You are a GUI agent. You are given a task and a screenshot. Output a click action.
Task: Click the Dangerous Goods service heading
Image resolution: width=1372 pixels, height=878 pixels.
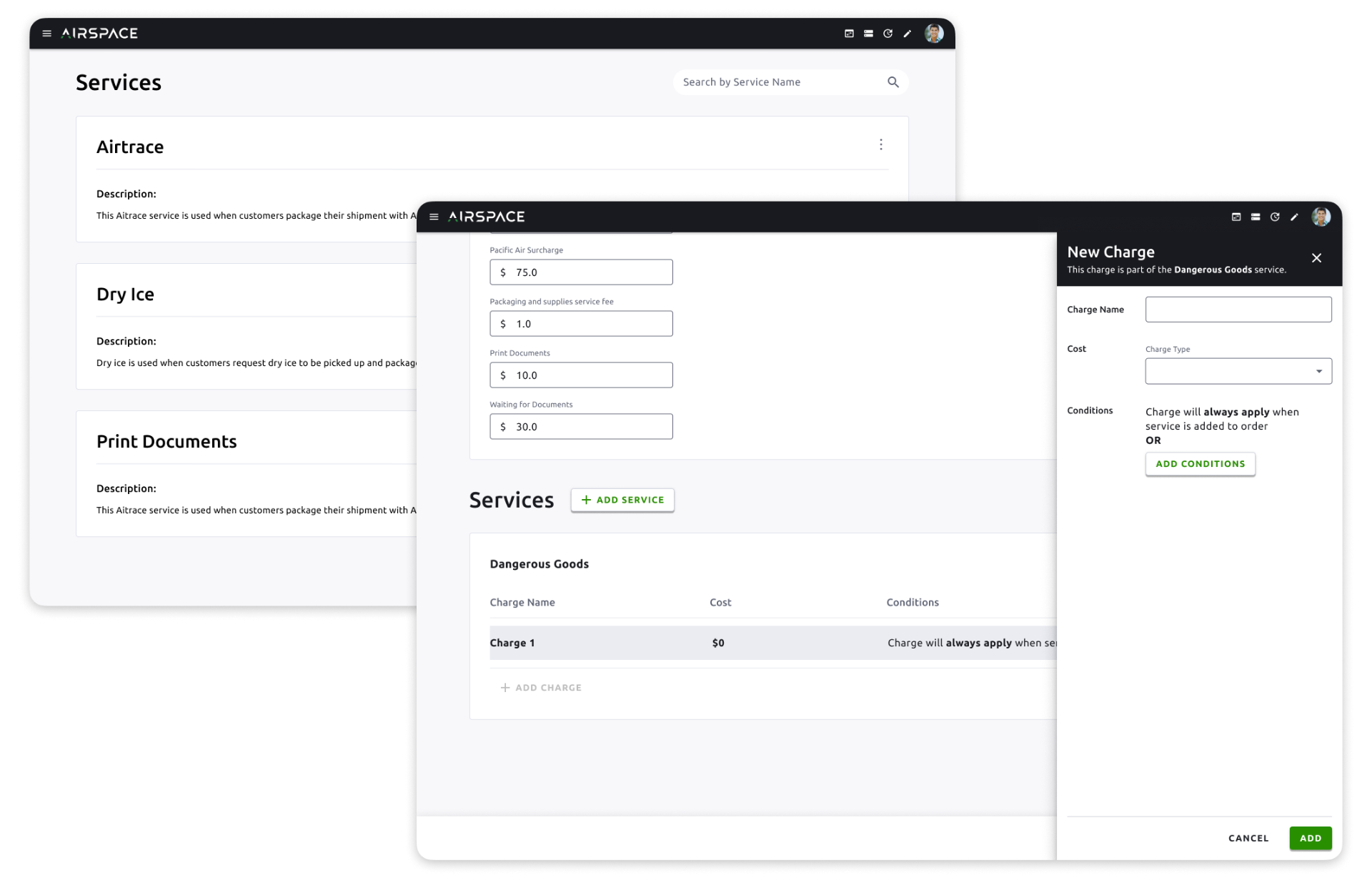coord(539,564)
